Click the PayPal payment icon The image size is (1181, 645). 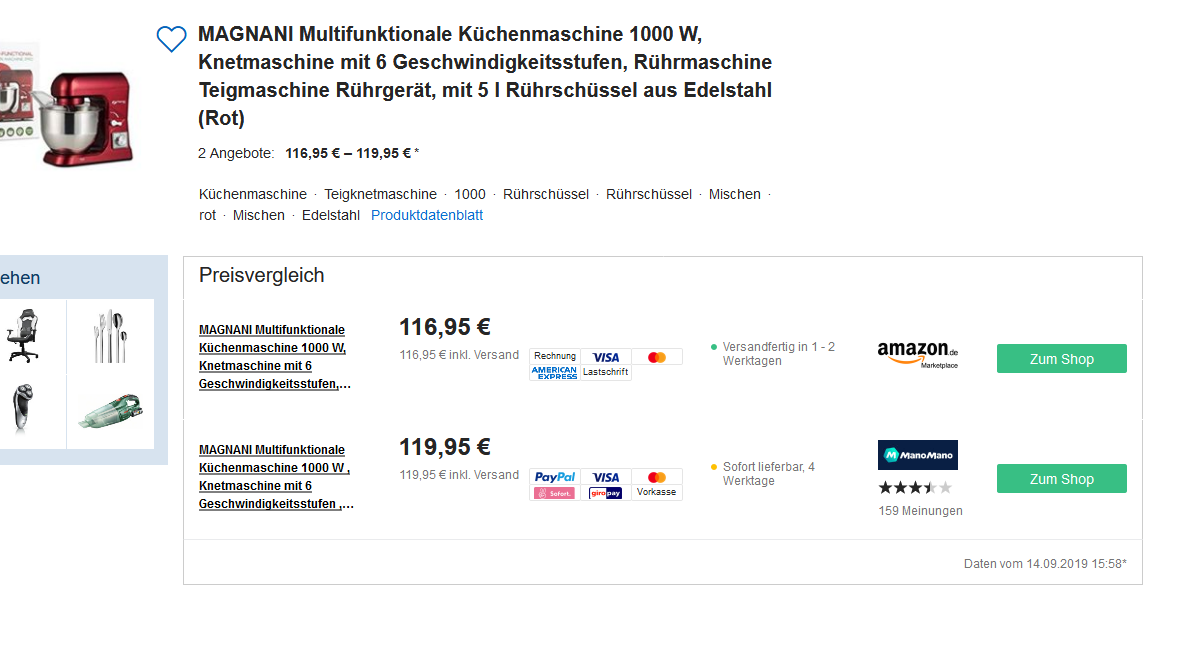(x=554, y=477)
